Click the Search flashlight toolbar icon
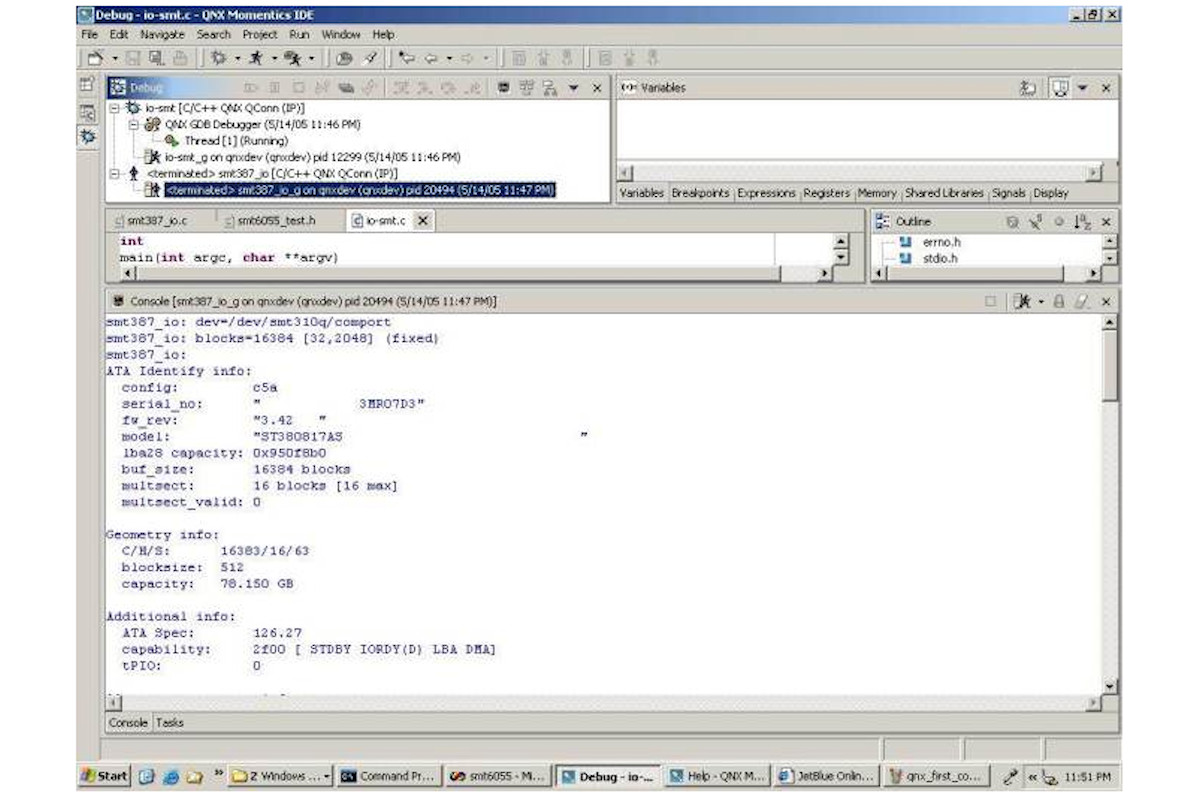 [x=370, y=58]
